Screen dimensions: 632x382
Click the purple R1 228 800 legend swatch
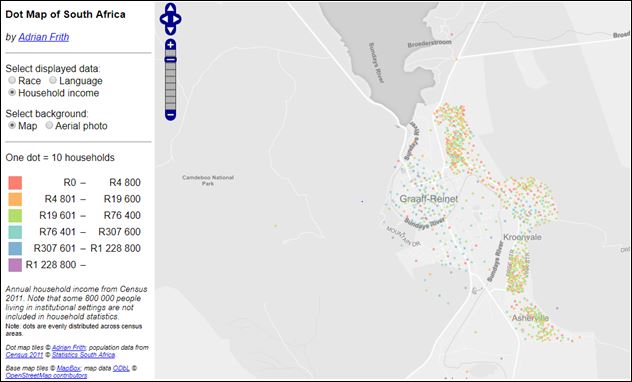[15, 265]
